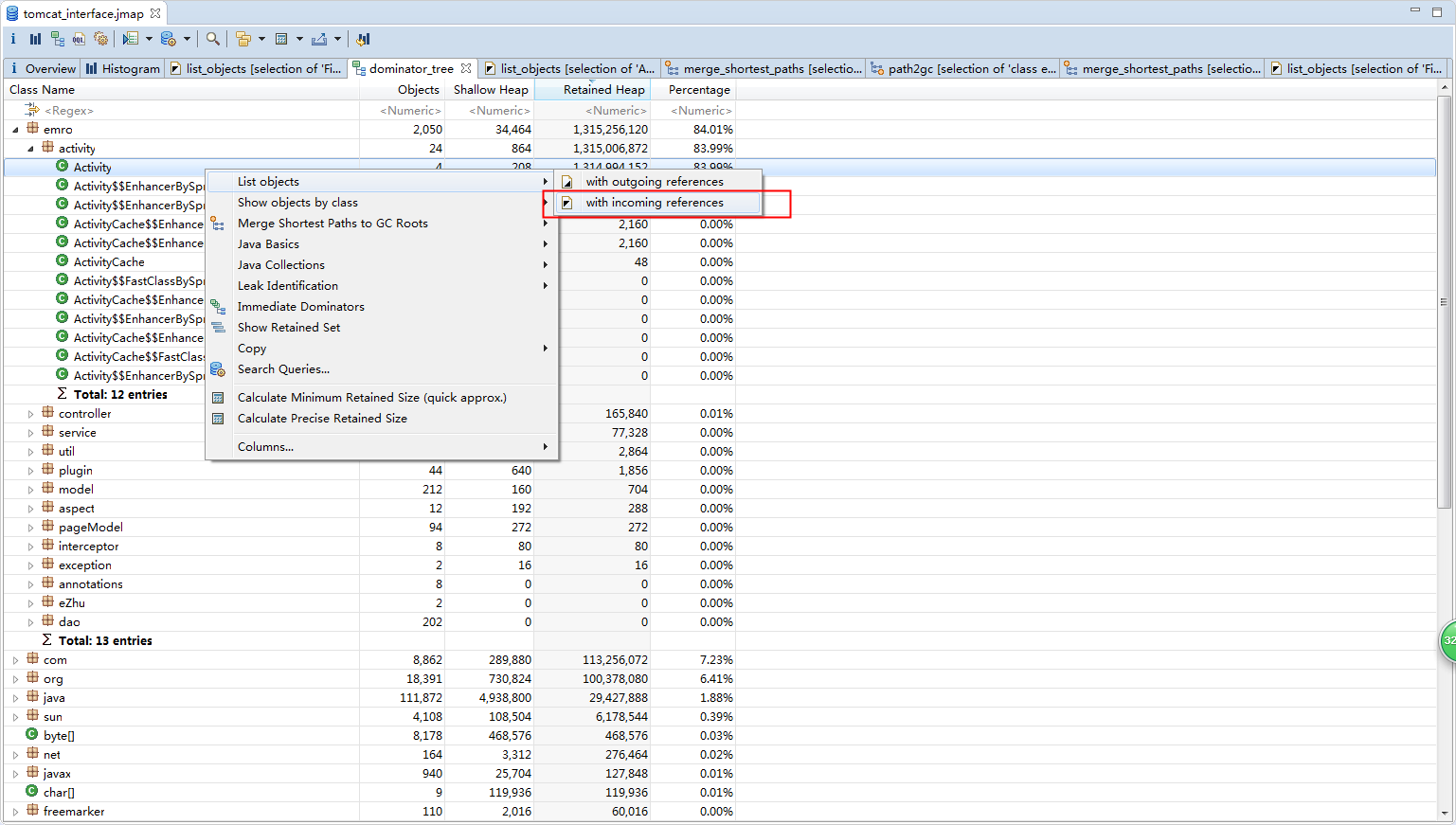Choose 'with incoming references' submenu item
This screenshot has height=825, width=1456.
click(654, 203)
